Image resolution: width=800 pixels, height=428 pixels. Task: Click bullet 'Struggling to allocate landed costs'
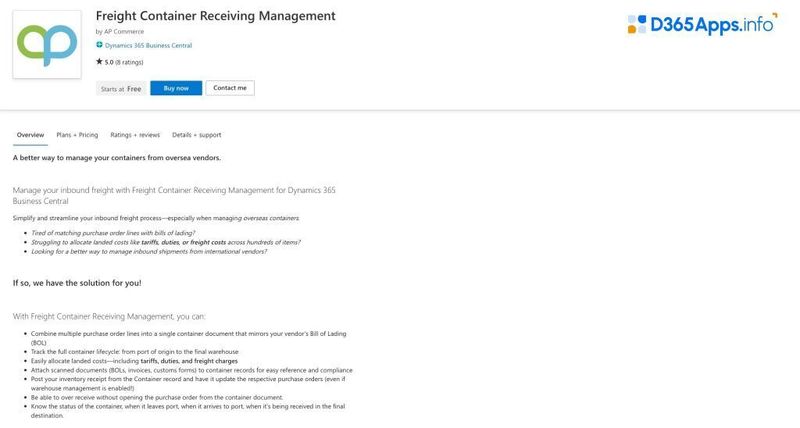(x=166, y=242)
